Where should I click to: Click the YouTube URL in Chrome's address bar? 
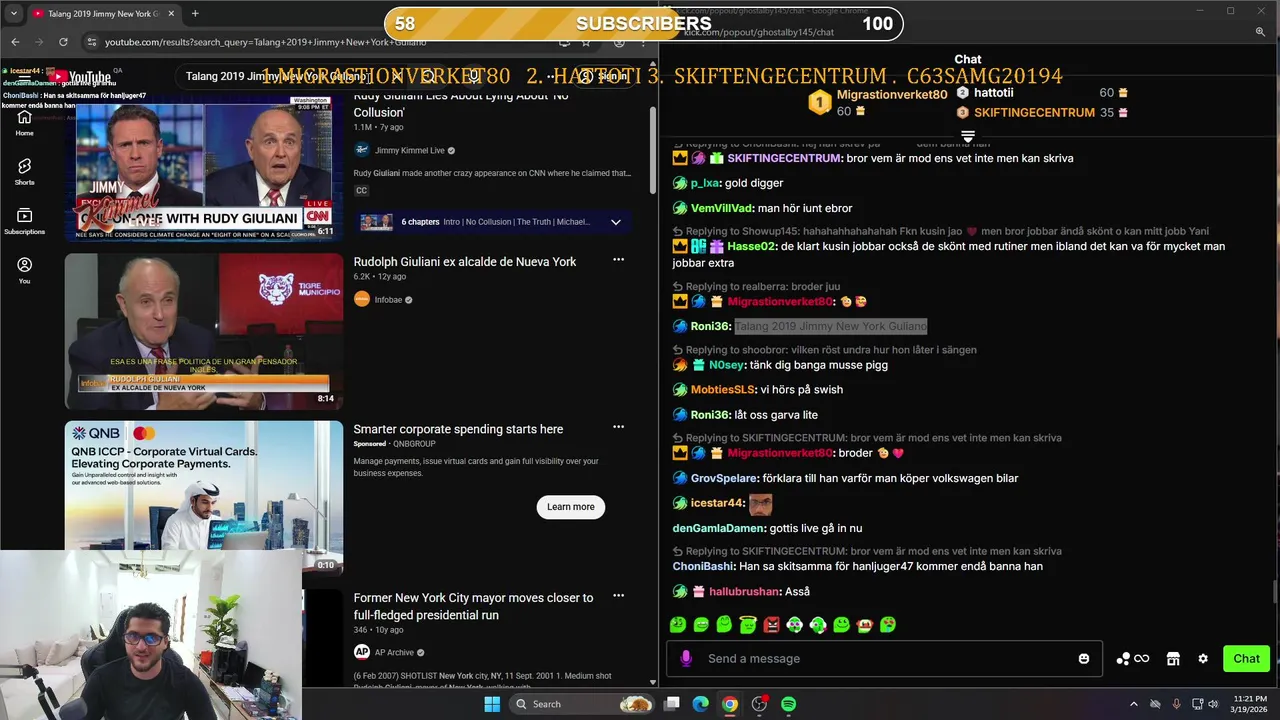[265, 42]
